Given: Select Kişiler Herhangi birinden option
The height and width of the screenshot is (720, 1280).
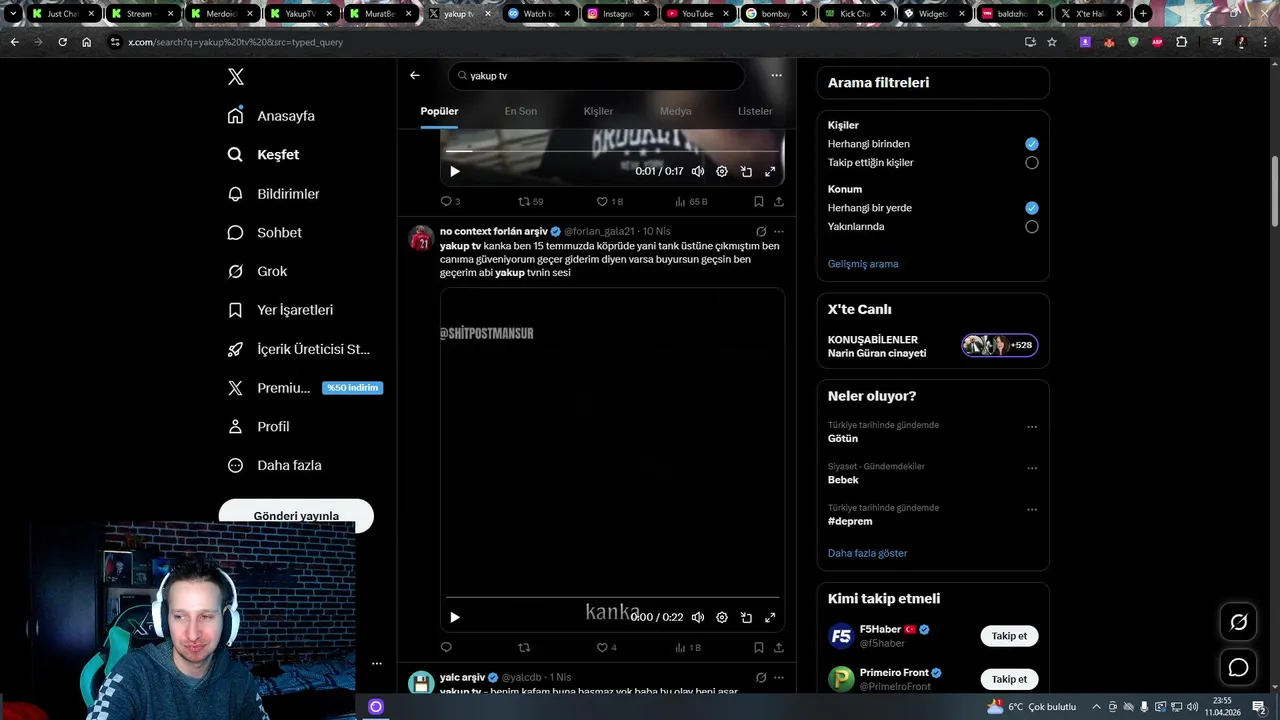Looking at the screenshot, I should point(1032,144).
